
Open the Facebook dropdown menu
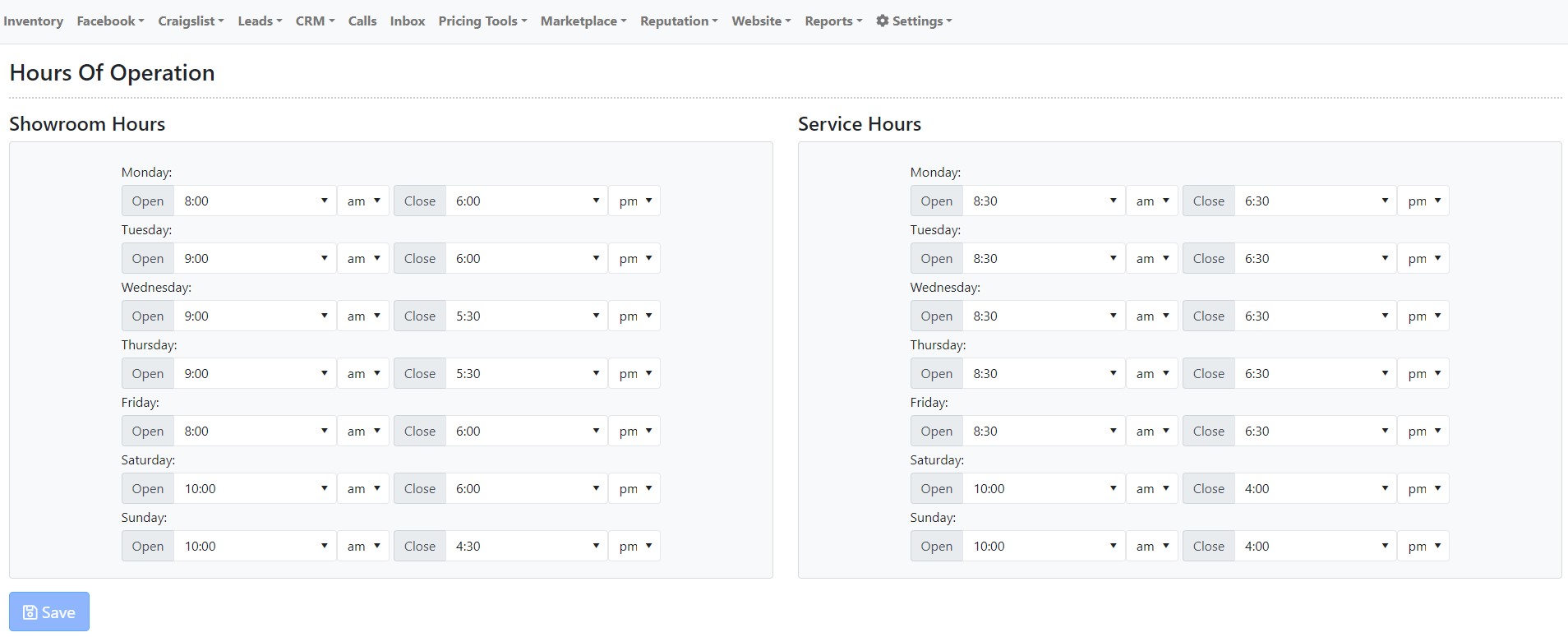point(110,21)
